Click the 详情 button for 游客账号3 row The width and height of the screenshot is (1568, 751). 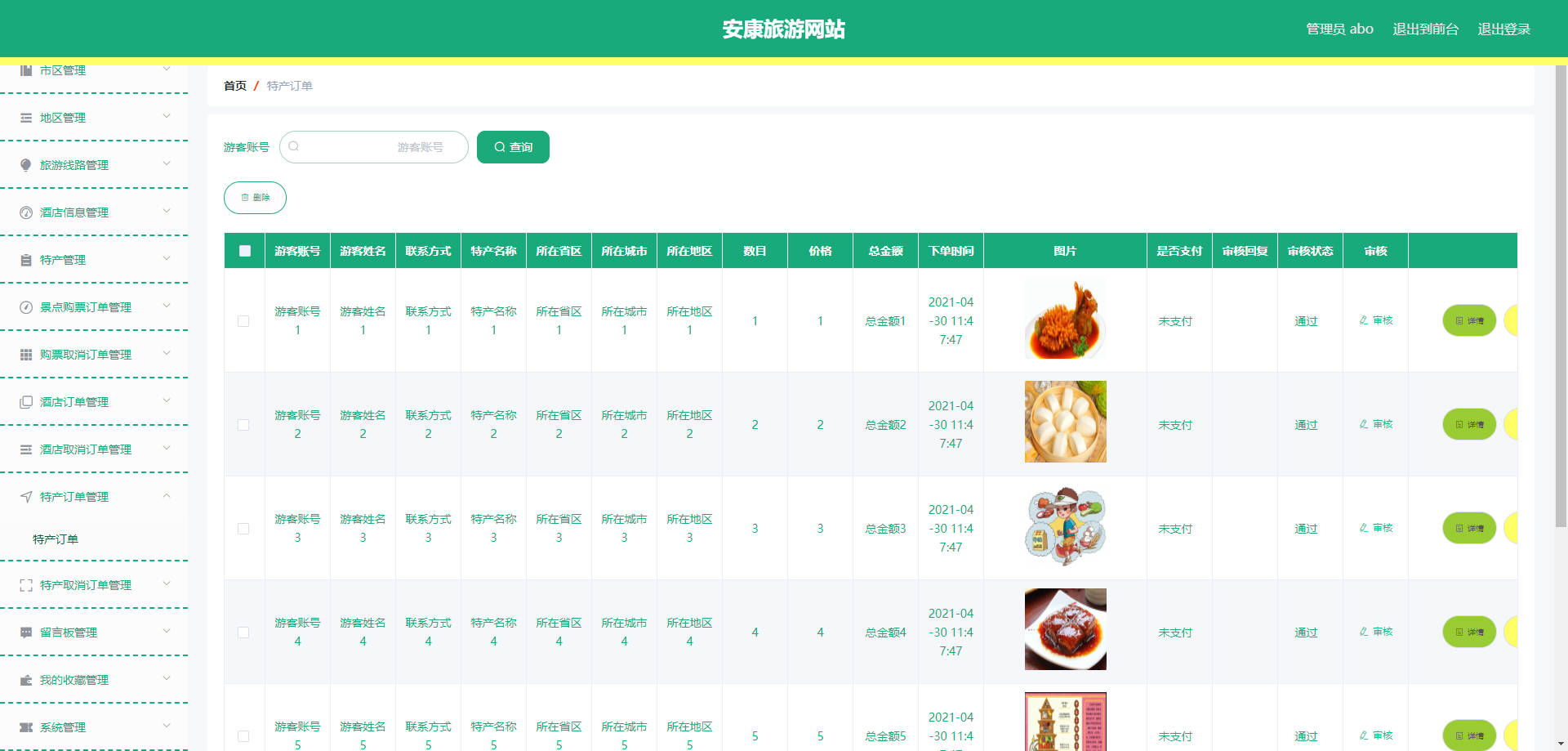coord(1469,528)
